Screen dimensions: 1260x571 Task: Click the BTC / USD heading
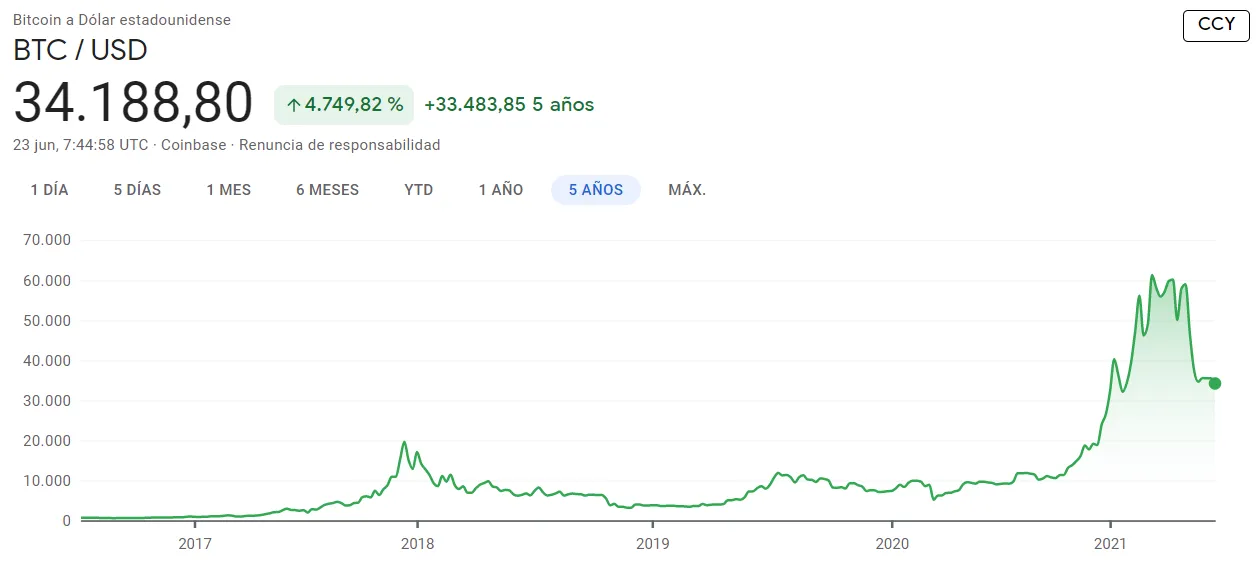pyautogui.click(x=80, y=48)
